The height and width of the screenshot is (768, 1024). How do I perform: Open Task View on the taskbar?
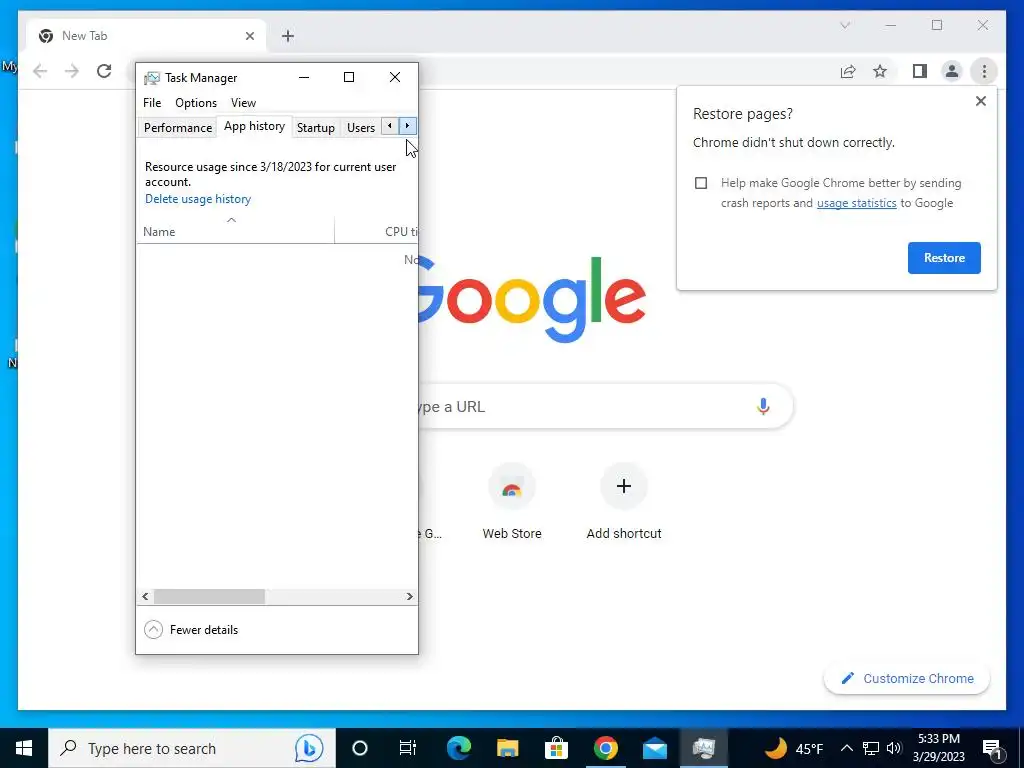click(x=408, y=748)
